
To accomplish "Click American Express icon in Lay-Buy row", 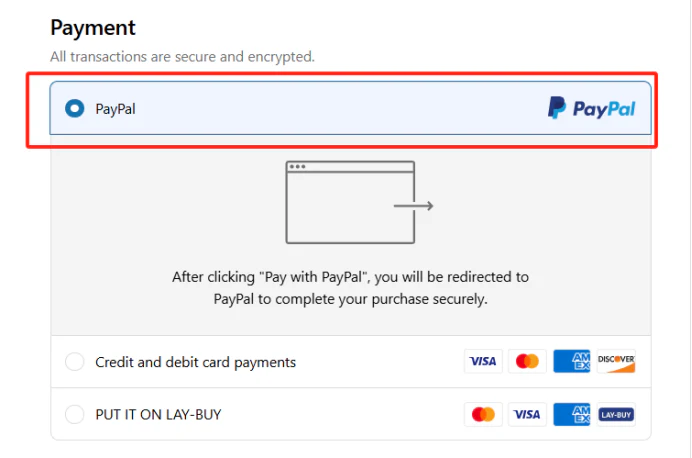I will click(x=572, y=414).
